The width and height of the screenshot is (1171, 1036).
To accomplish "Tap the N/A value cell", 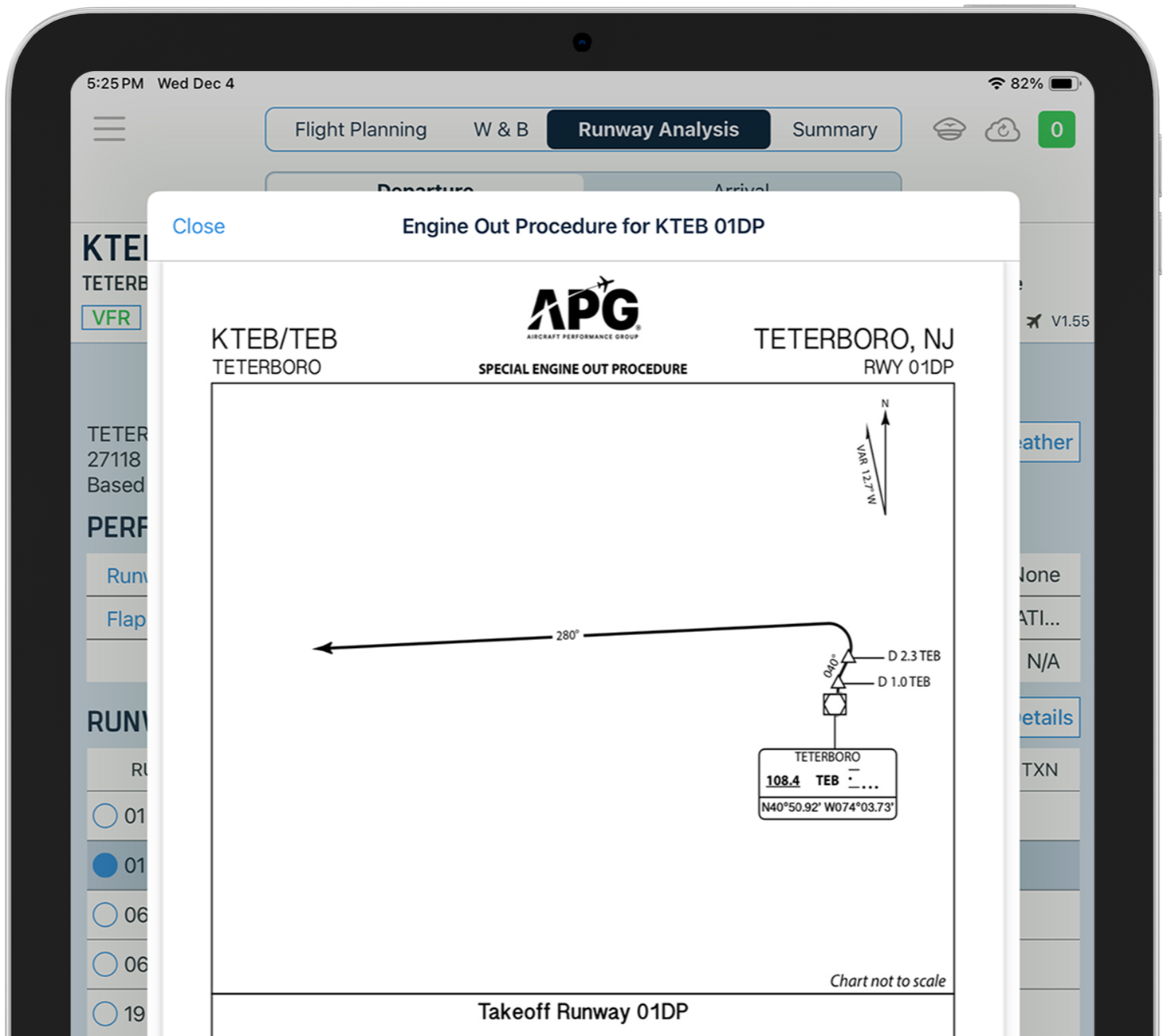I will [1043, 661].
